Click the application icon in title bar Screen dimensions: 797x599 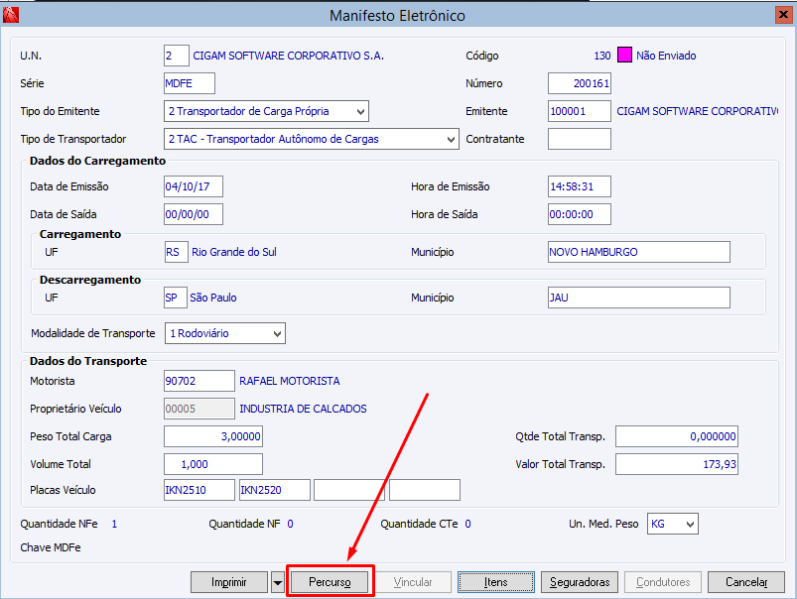pos(11,15)
